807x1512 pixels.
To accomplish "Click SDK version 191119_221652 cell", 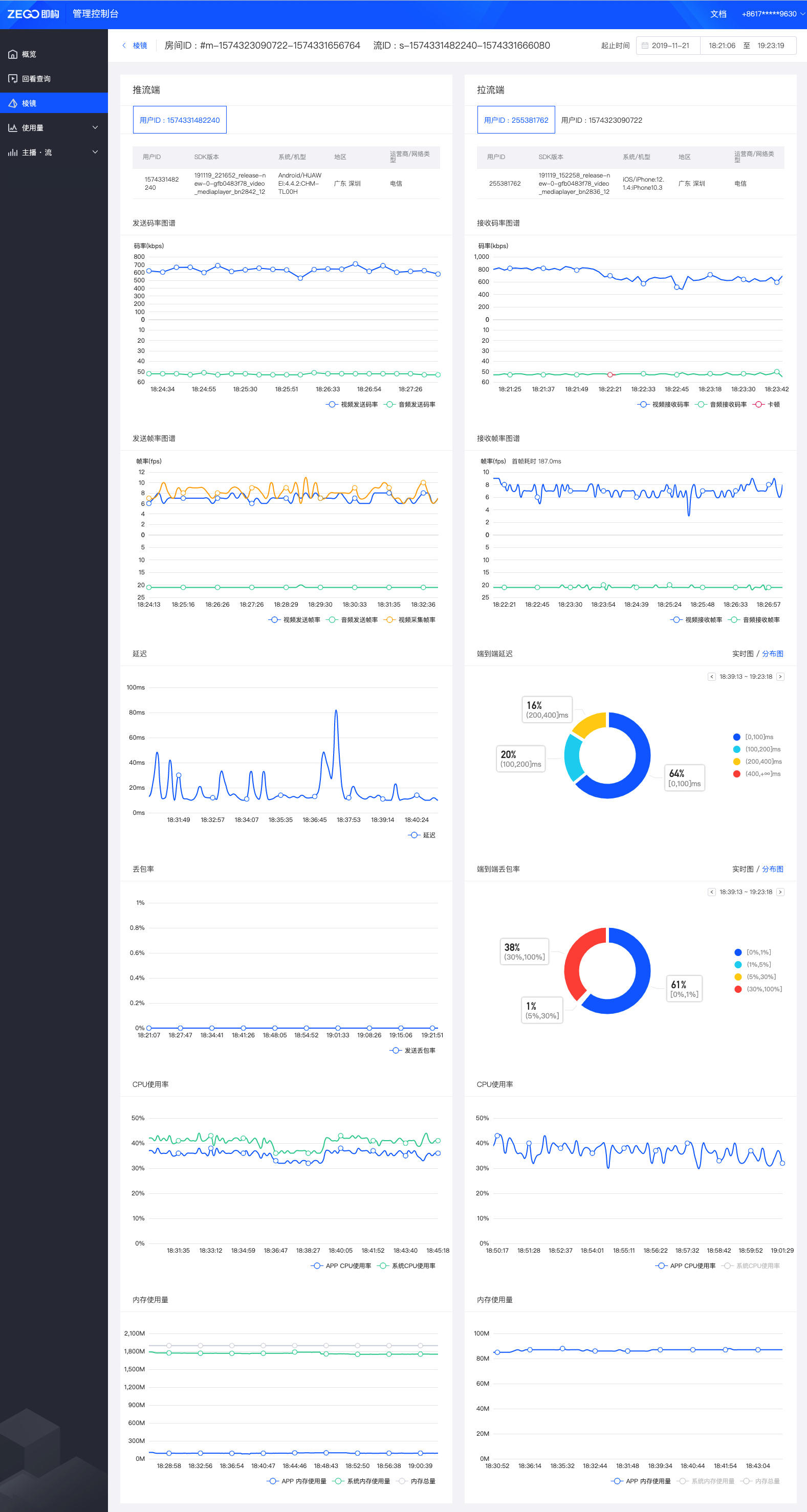I will 230,184.
